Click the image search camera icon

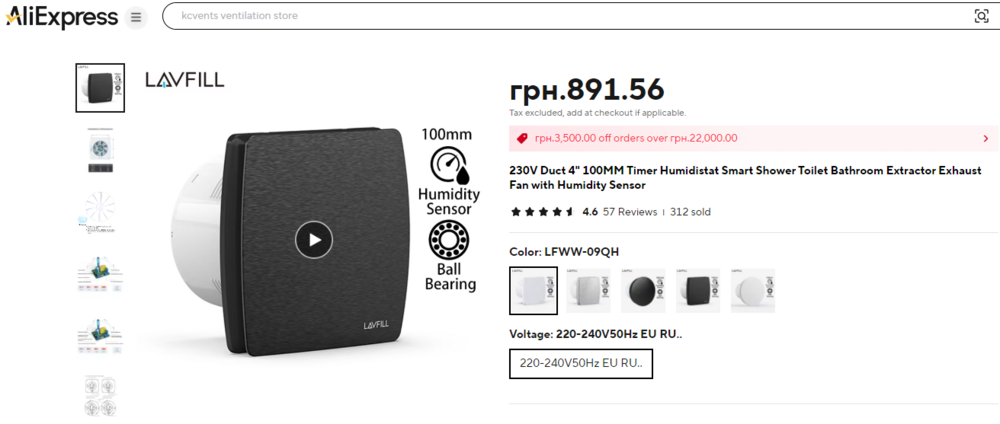click(982, 16)
